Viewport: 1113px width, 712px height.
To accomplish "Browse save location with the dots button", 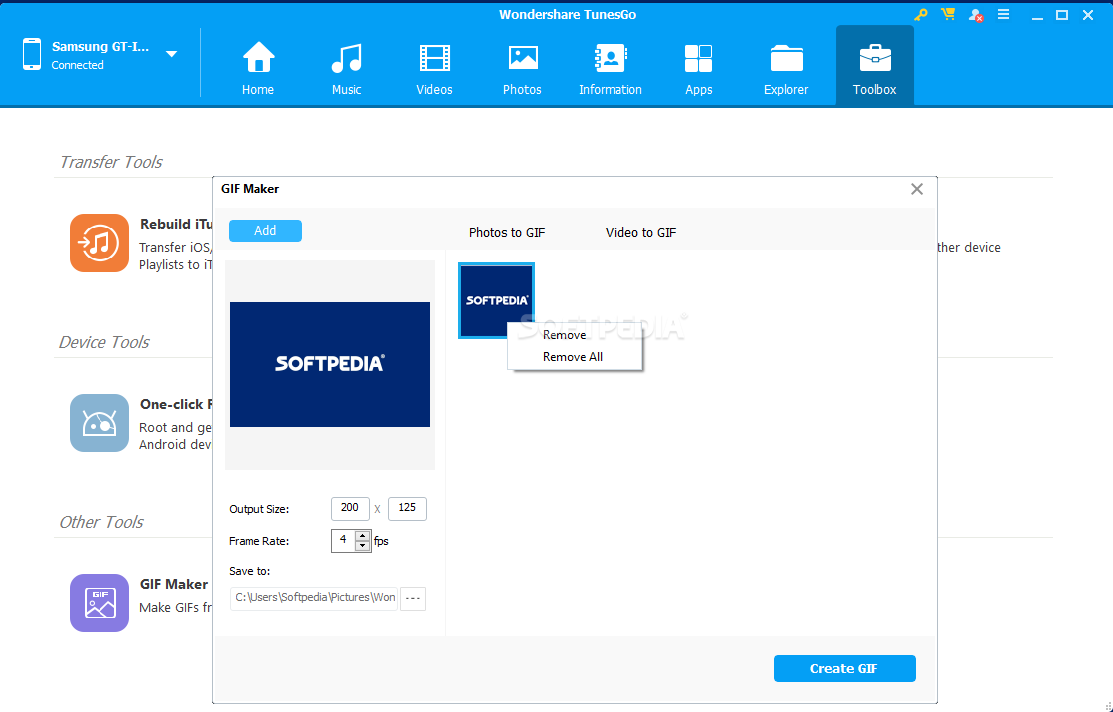I will click(x=413, y=598).
